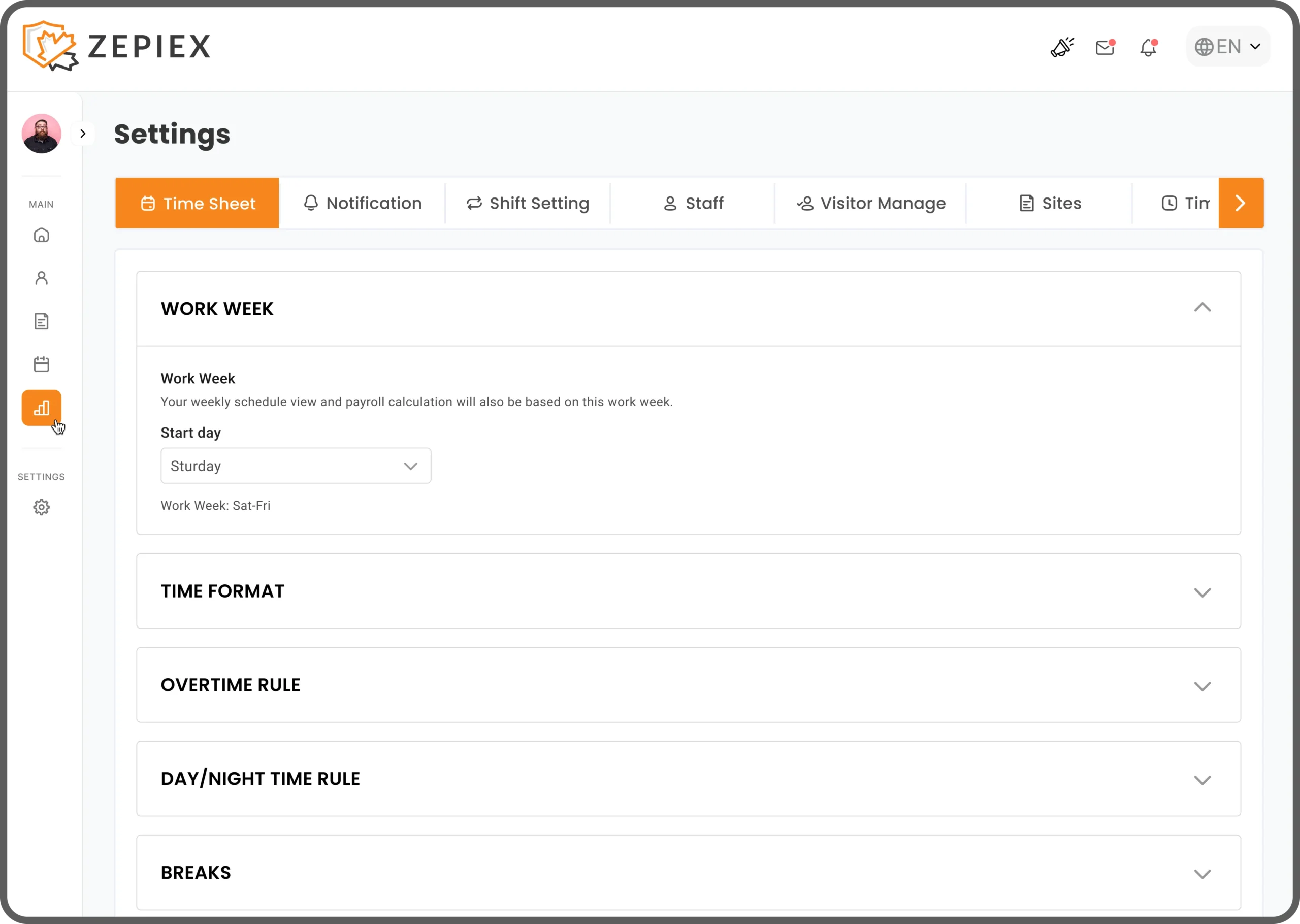Viewport: 1300px width, 924px height.
Task: Open the mail inbox icon
Action: click(x=1105, y=47)
